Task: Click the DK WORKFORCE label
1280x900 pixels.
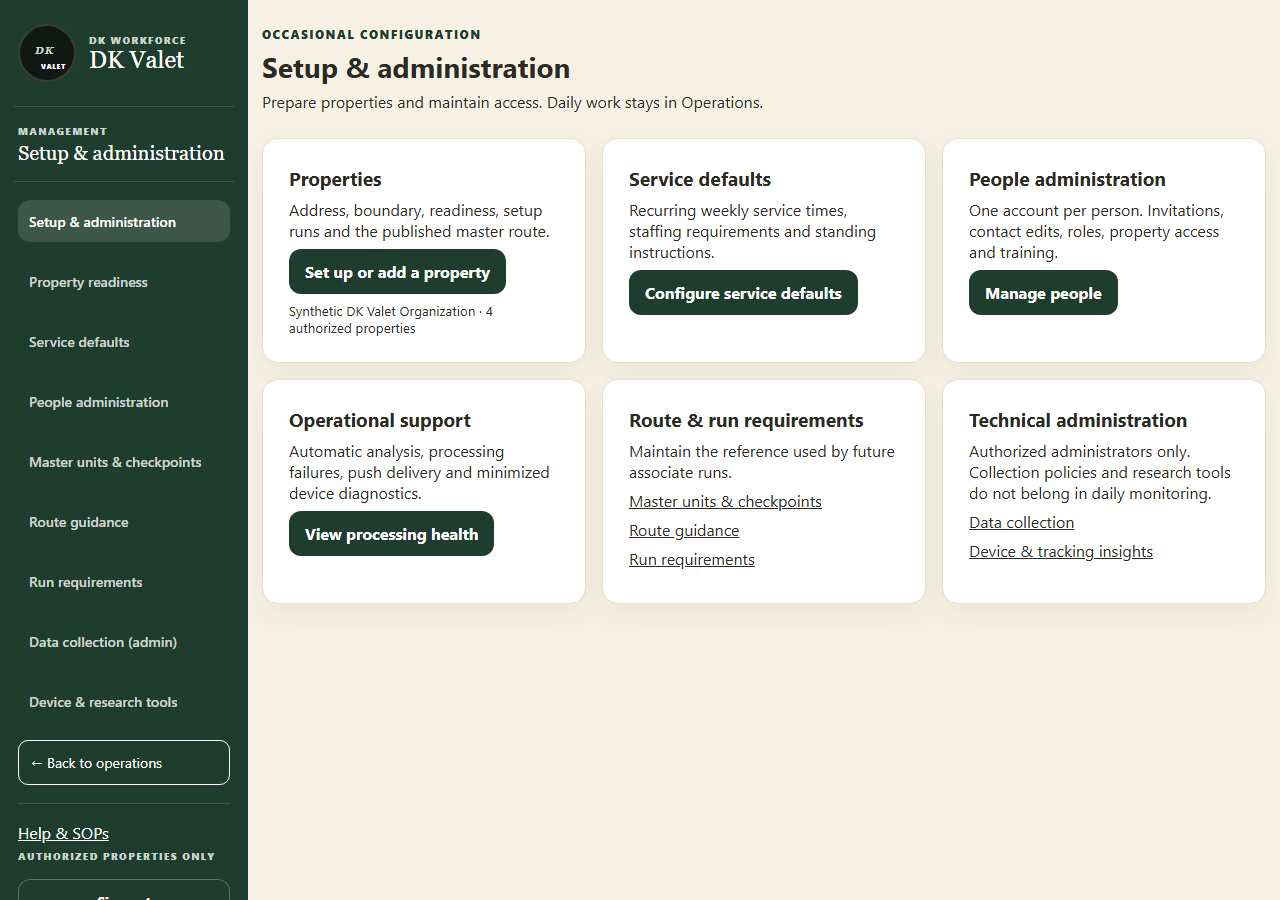Action: coord(137,40)
